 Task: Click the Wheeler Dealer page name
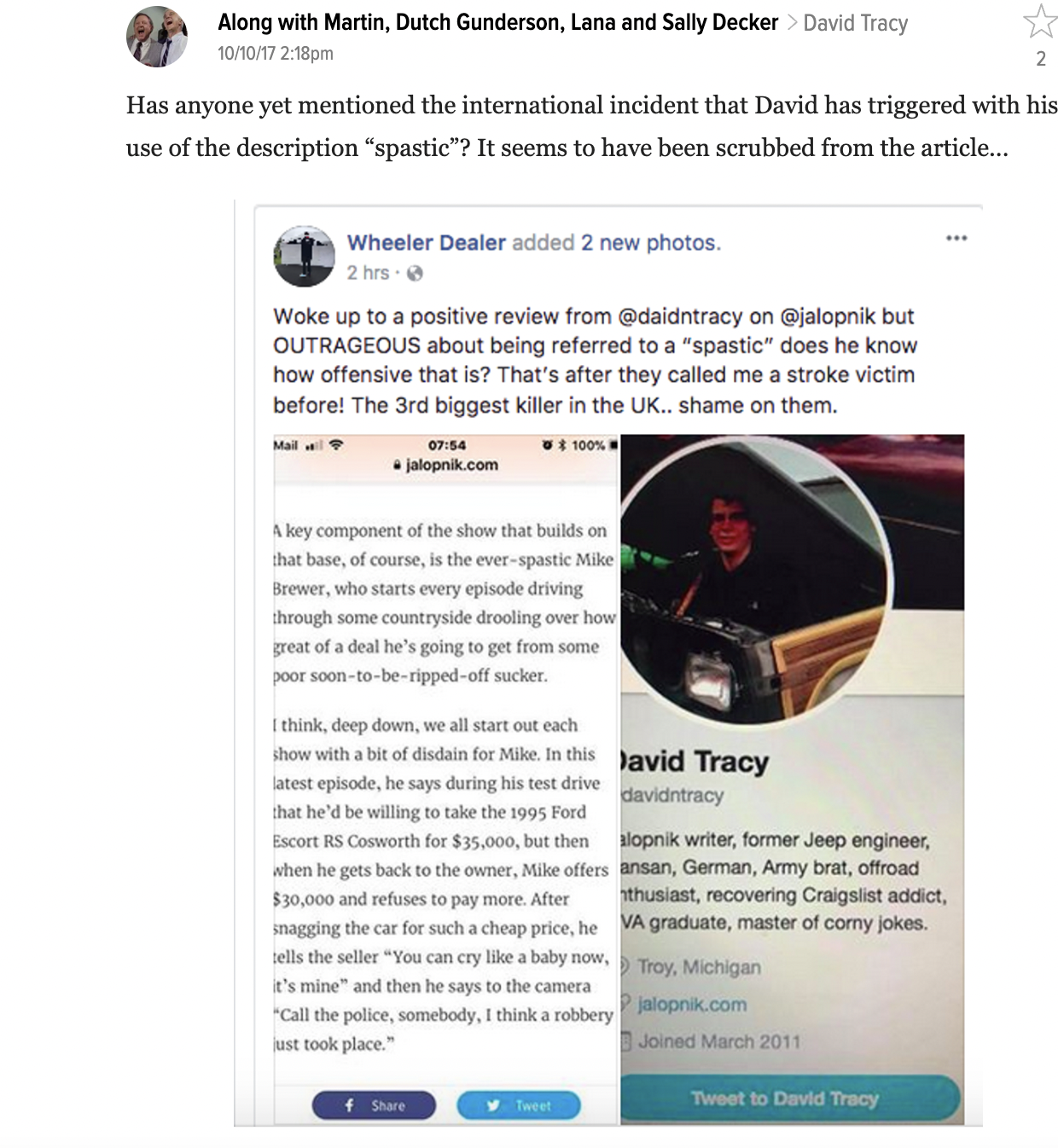tap(427, 243)
